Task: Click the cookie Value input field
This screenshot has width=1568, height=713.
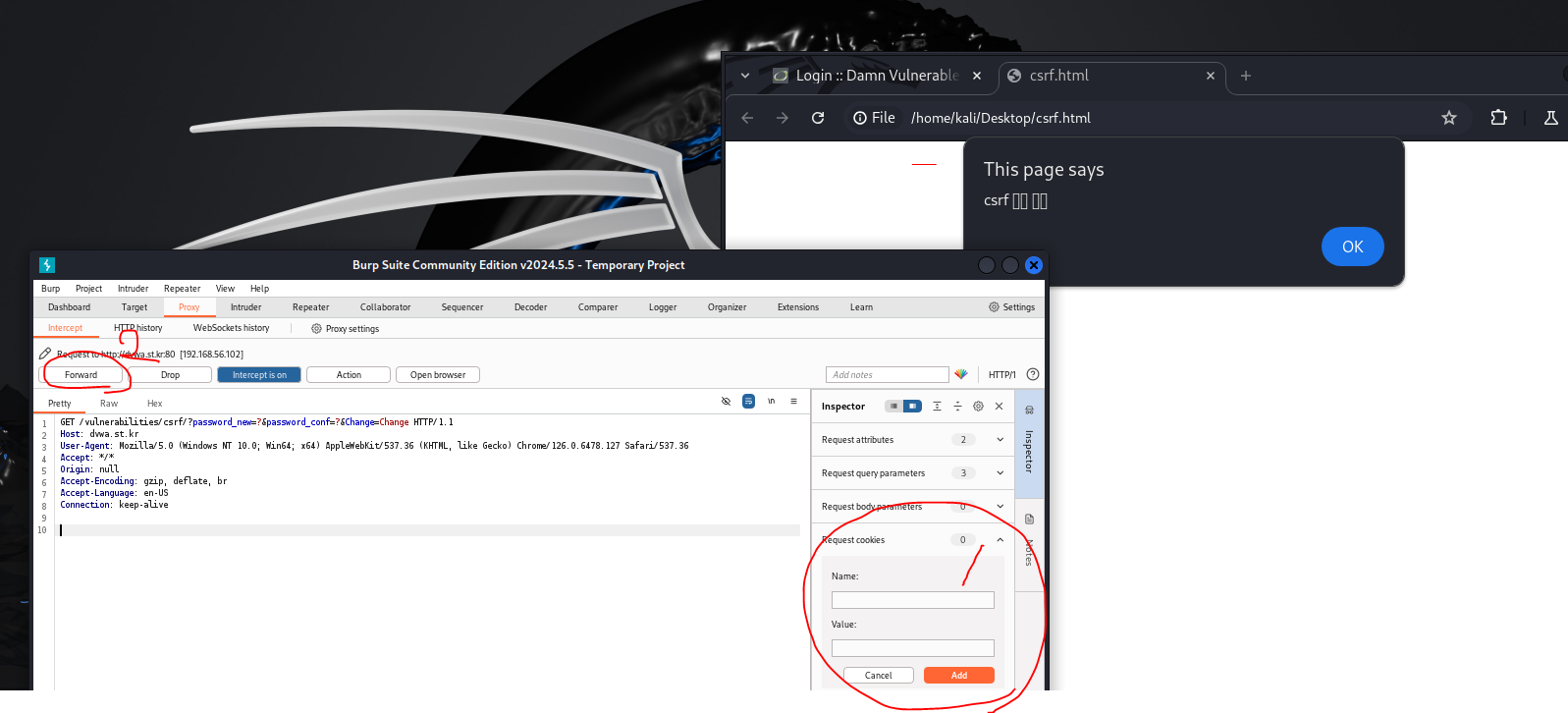Action: click(x=912, y=648)
